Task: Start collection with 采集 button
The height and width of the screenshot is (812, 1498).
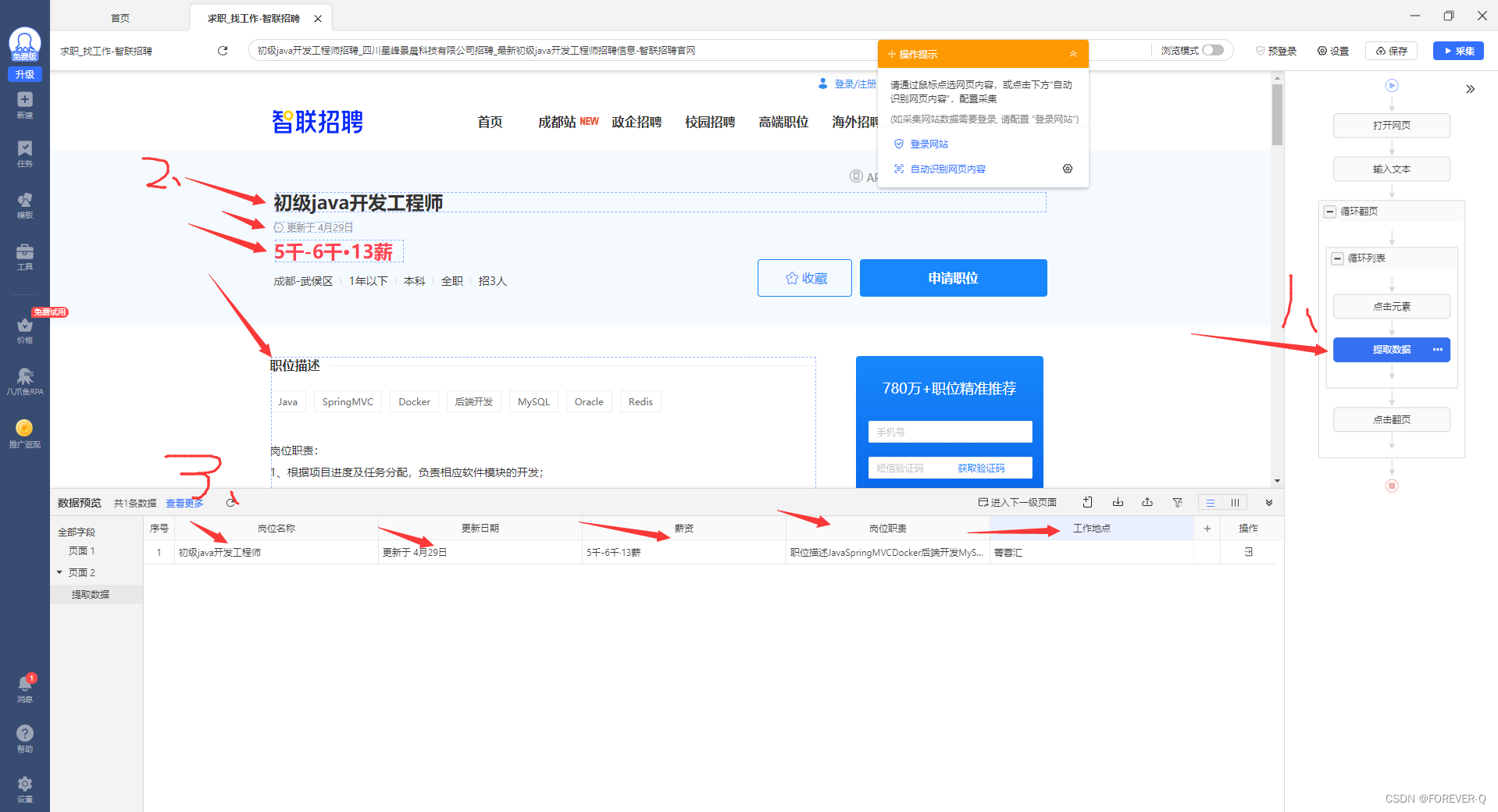Action: tap(1458, 51)
